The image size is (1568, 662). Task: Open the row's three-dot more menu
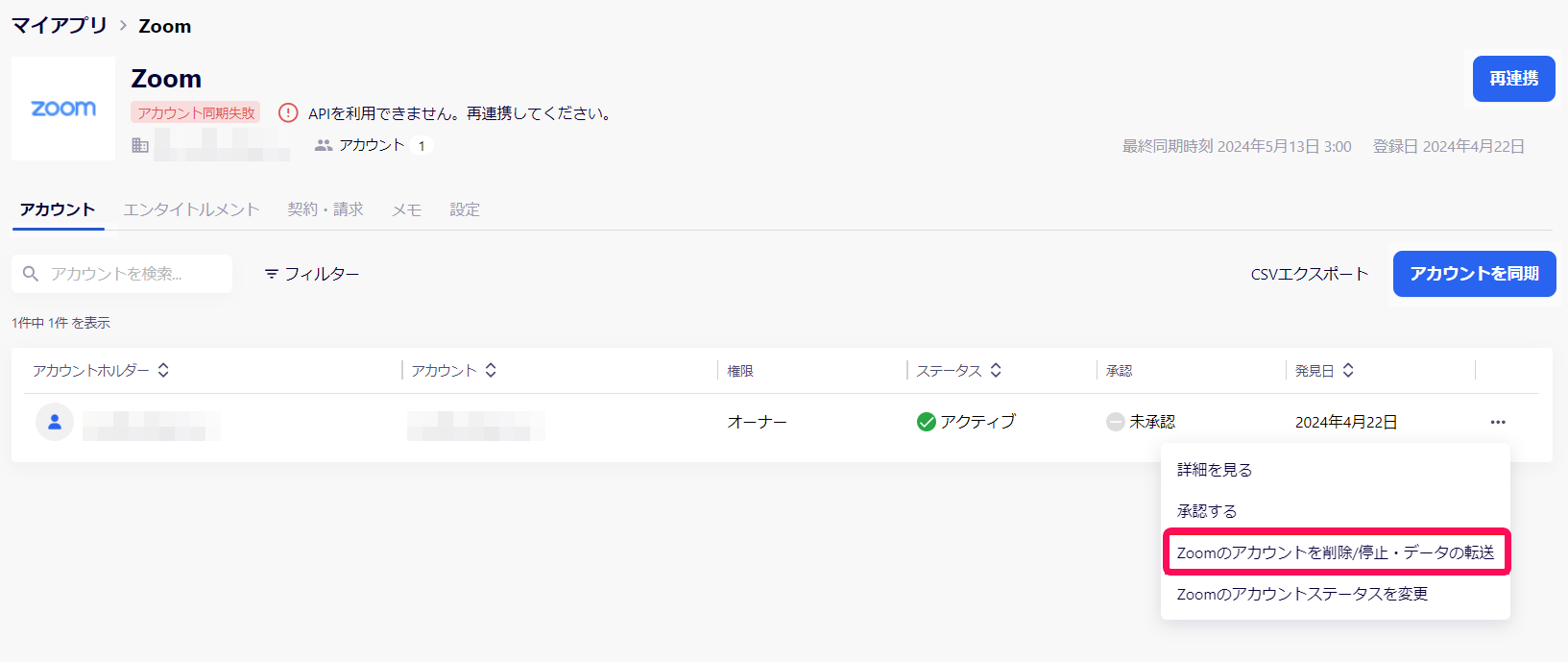pos(1498,422)
